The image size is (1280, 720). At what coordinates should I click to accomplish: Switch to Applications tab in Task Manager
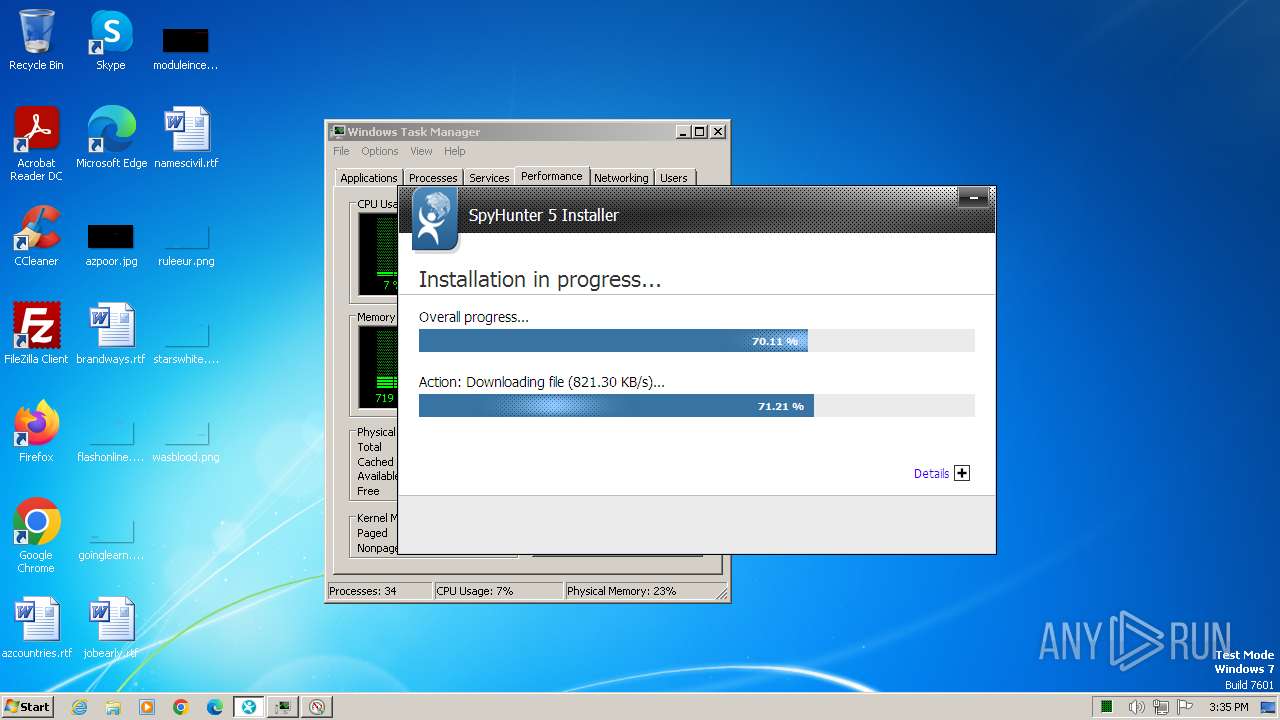click(369, 178)
